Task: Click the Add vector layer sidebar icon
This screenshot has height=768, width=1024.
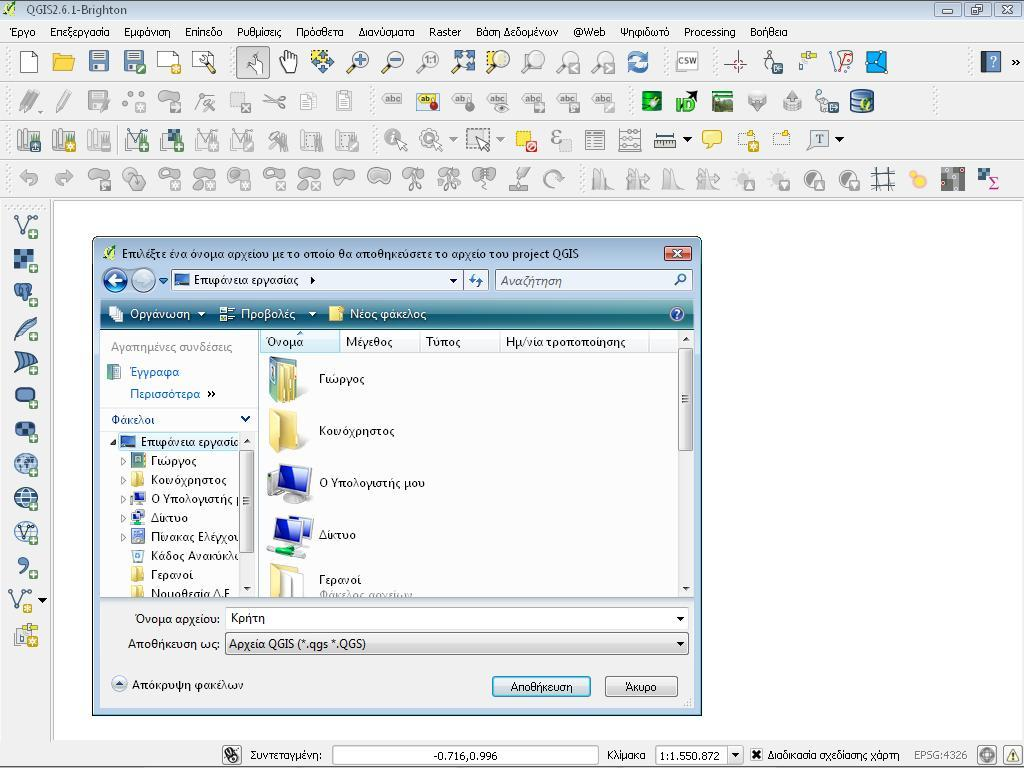Action: pos(26,226)
